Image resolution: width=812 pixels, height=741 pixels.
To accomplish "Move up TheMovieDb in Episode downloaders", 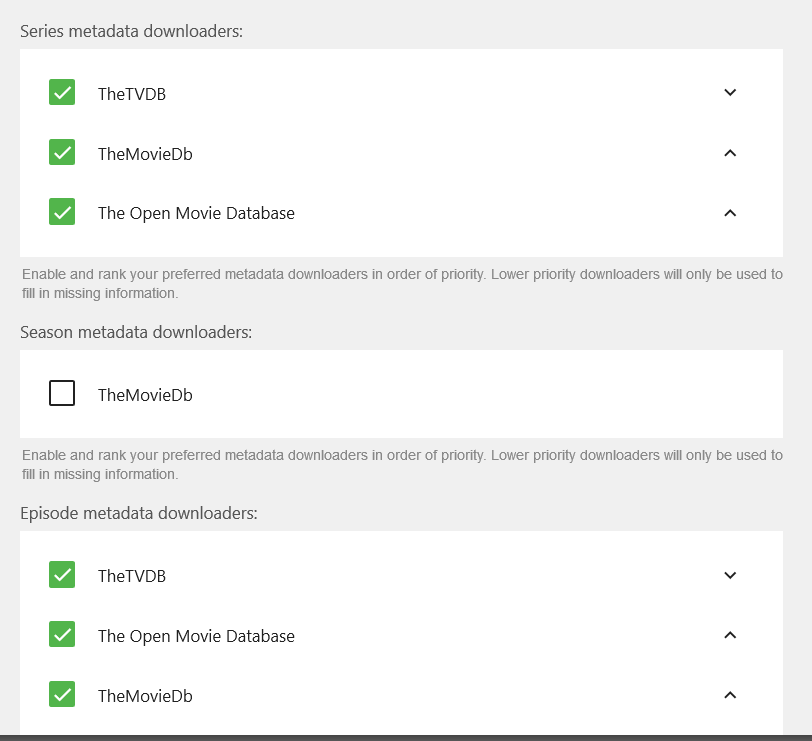I will [730, 695].
